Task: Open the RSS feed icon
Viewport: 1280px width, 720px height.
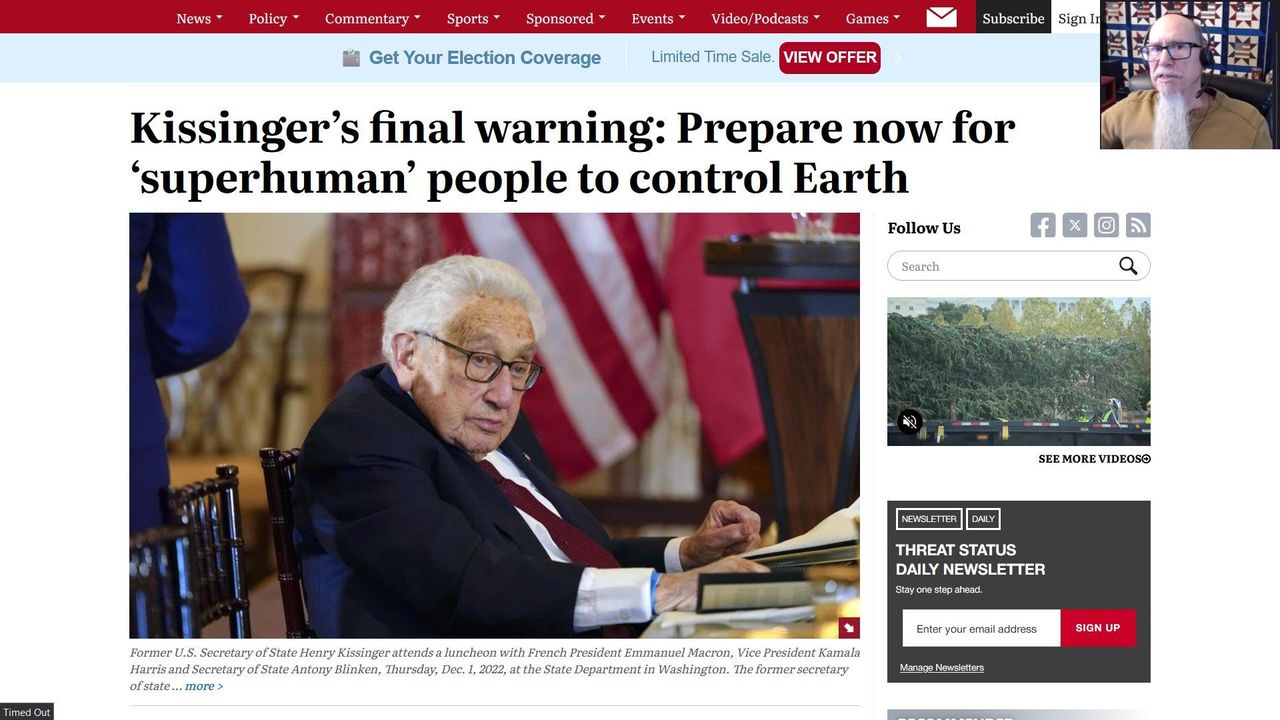Action: tap(1138, 226)
